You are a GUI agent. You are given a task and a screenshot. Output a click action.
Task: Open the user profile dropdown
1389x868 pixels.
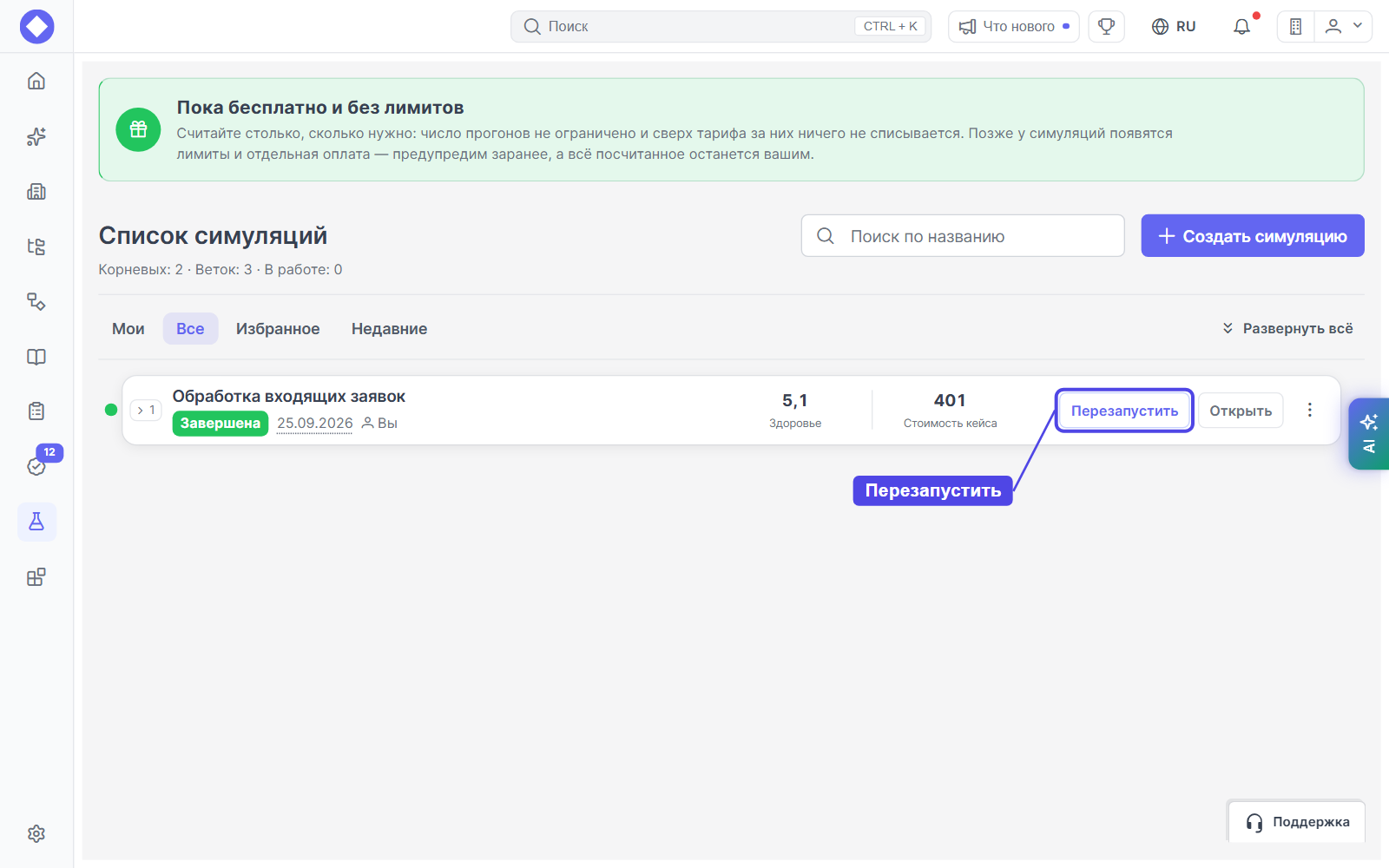[x=1343, y=26]
